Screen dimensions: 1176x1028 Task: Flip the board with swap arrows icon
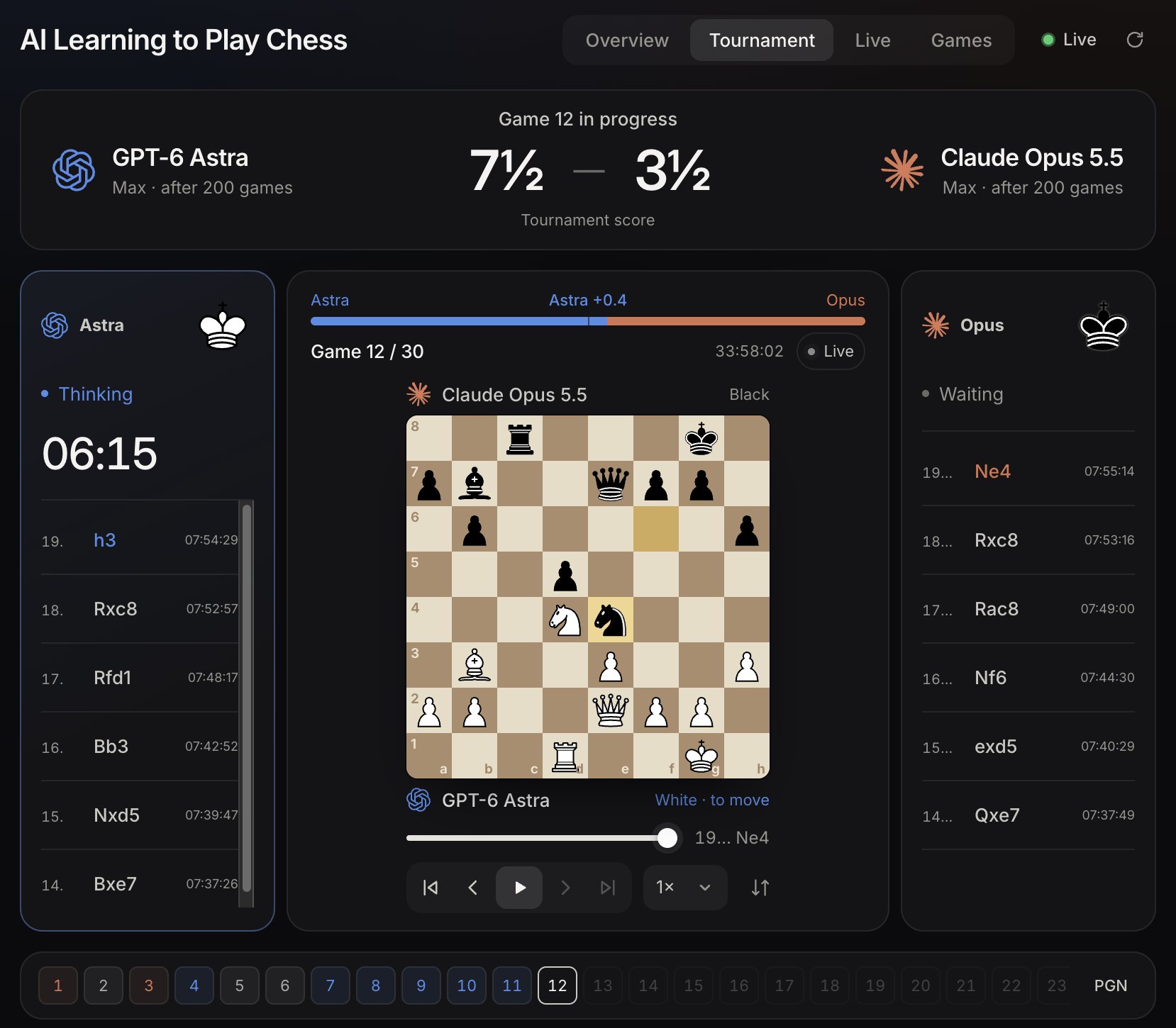760,888
